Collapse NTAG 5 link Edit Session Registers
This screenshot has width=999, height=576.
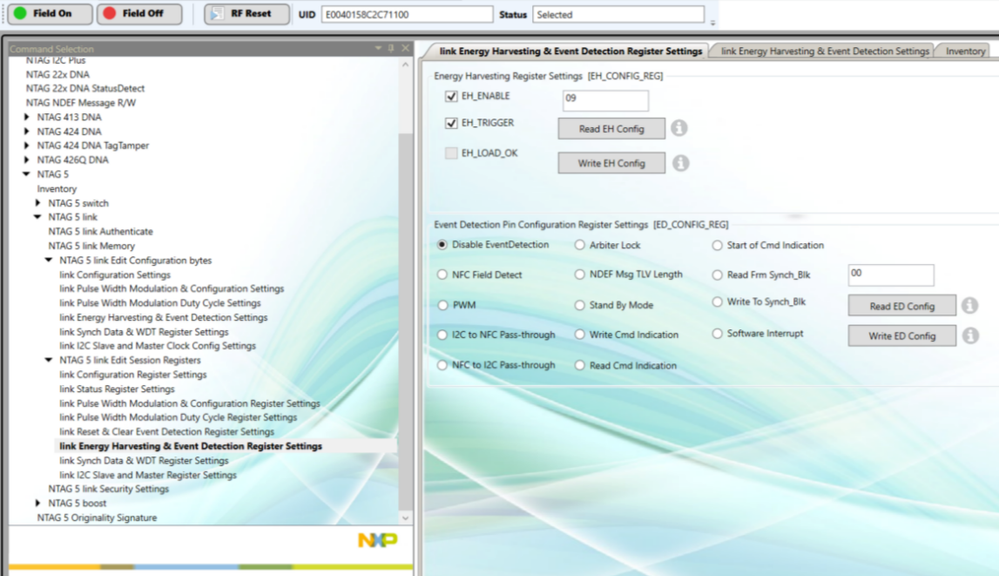click(48, 360)
